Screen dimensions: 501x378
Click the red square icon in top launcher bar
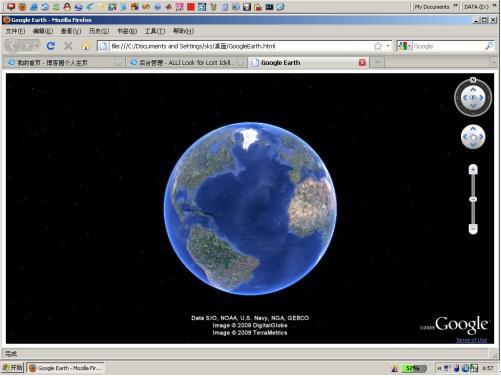point(191,6)
